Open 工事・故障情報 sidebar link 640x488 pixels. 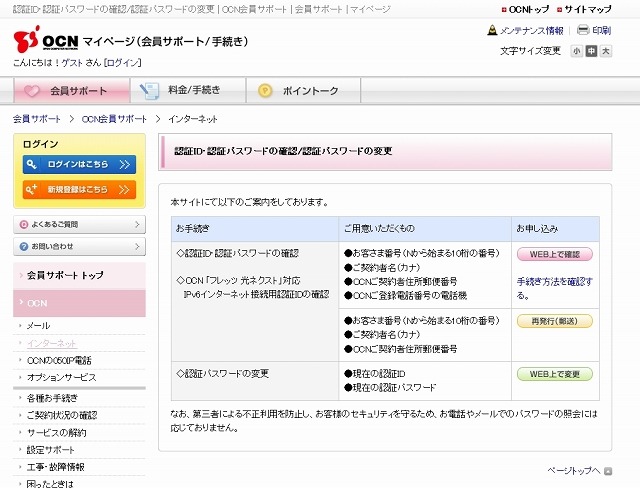pos(56,467)
